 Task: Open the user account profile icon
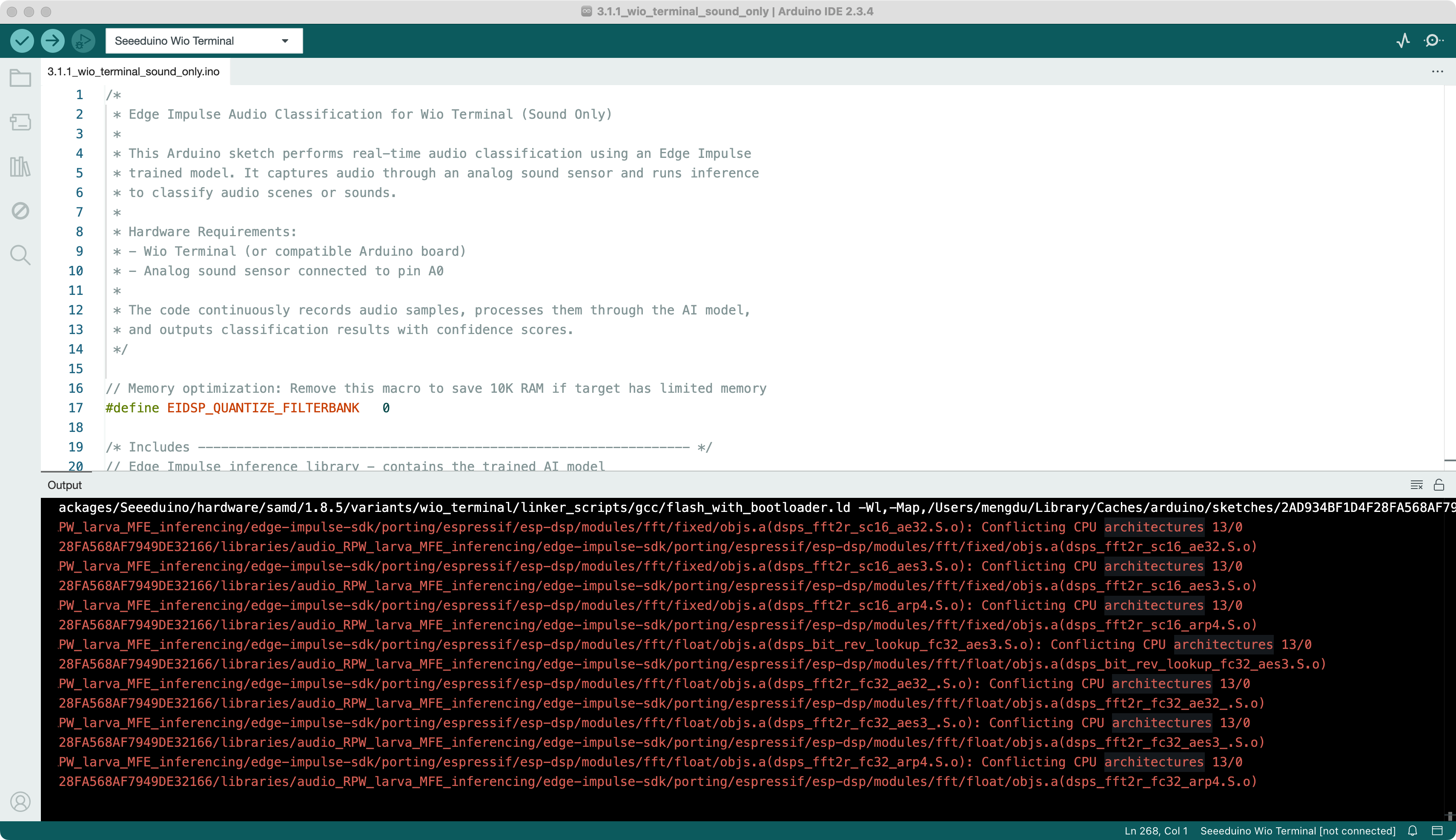[20, 802]
